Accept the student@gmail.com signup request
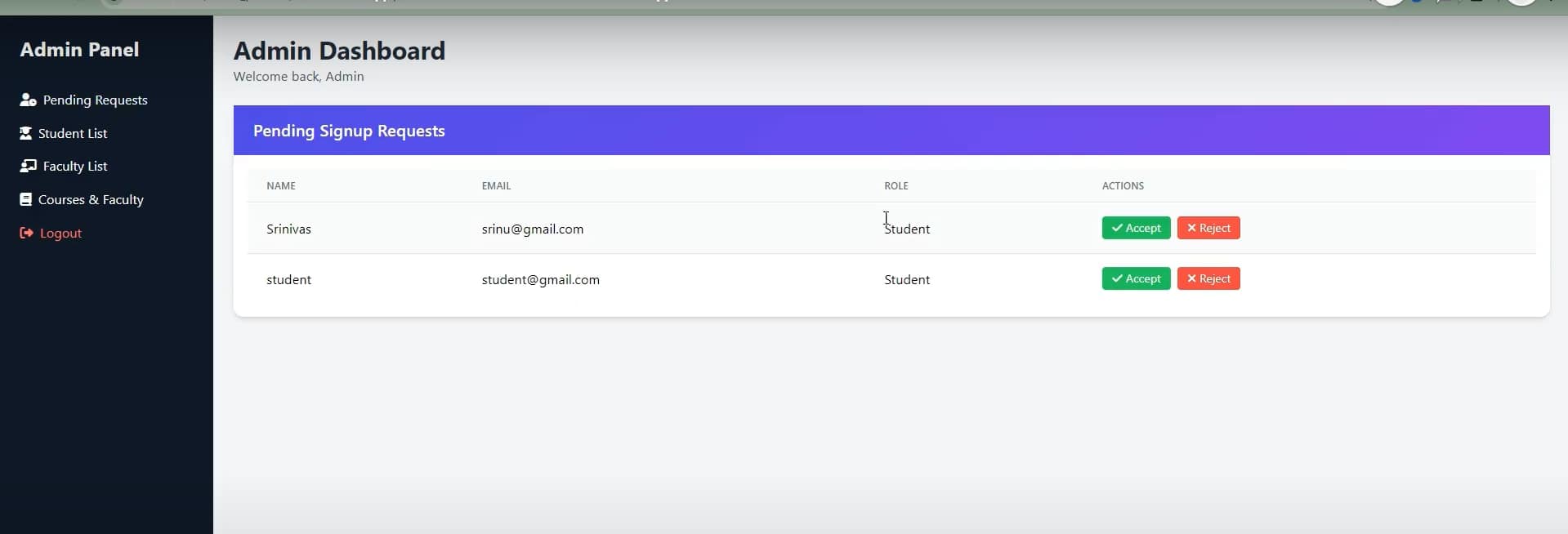 (1136, 278)
